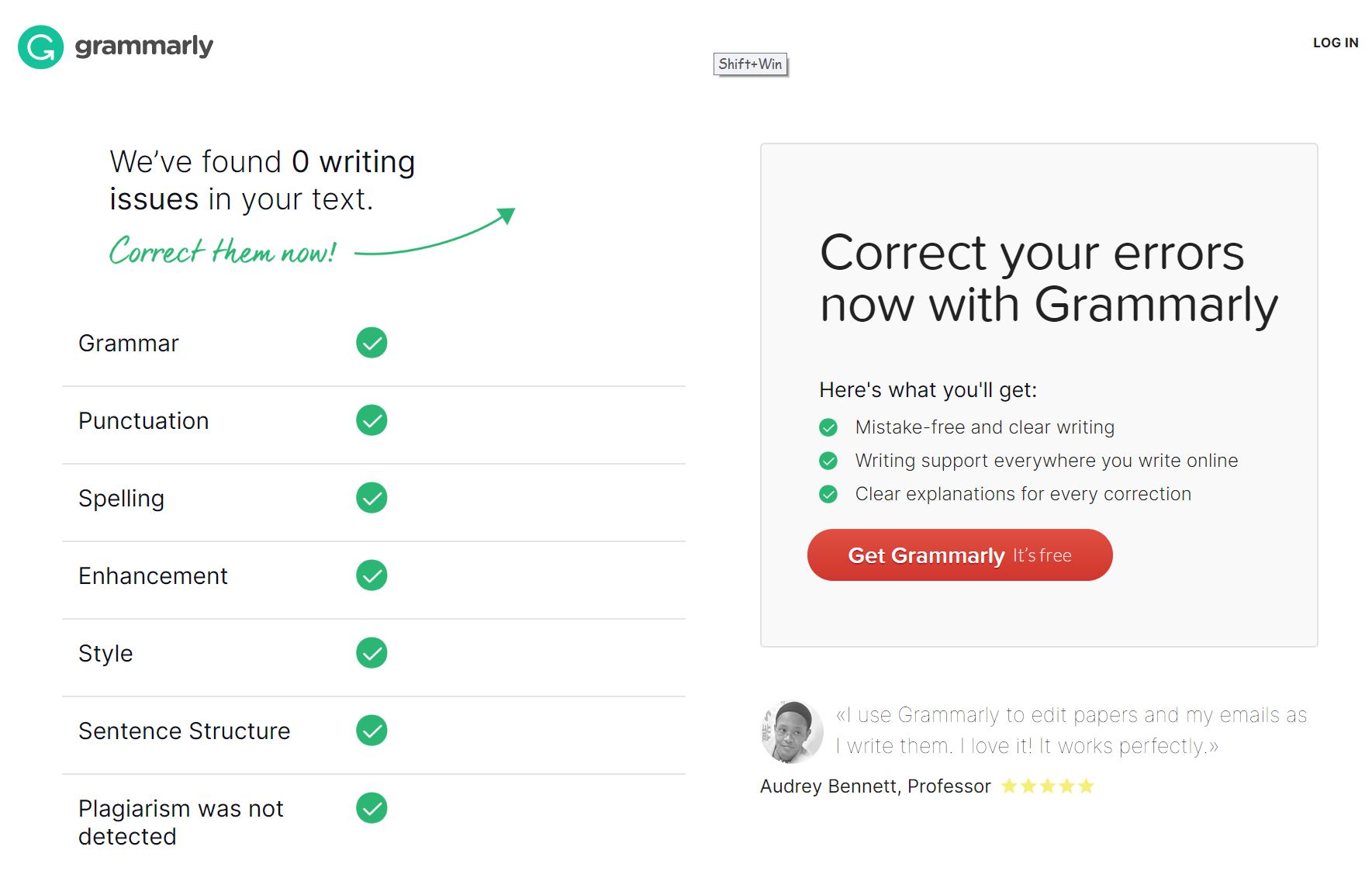
Task: Click the Enhancement green check icon
Action: coord(372,575)
